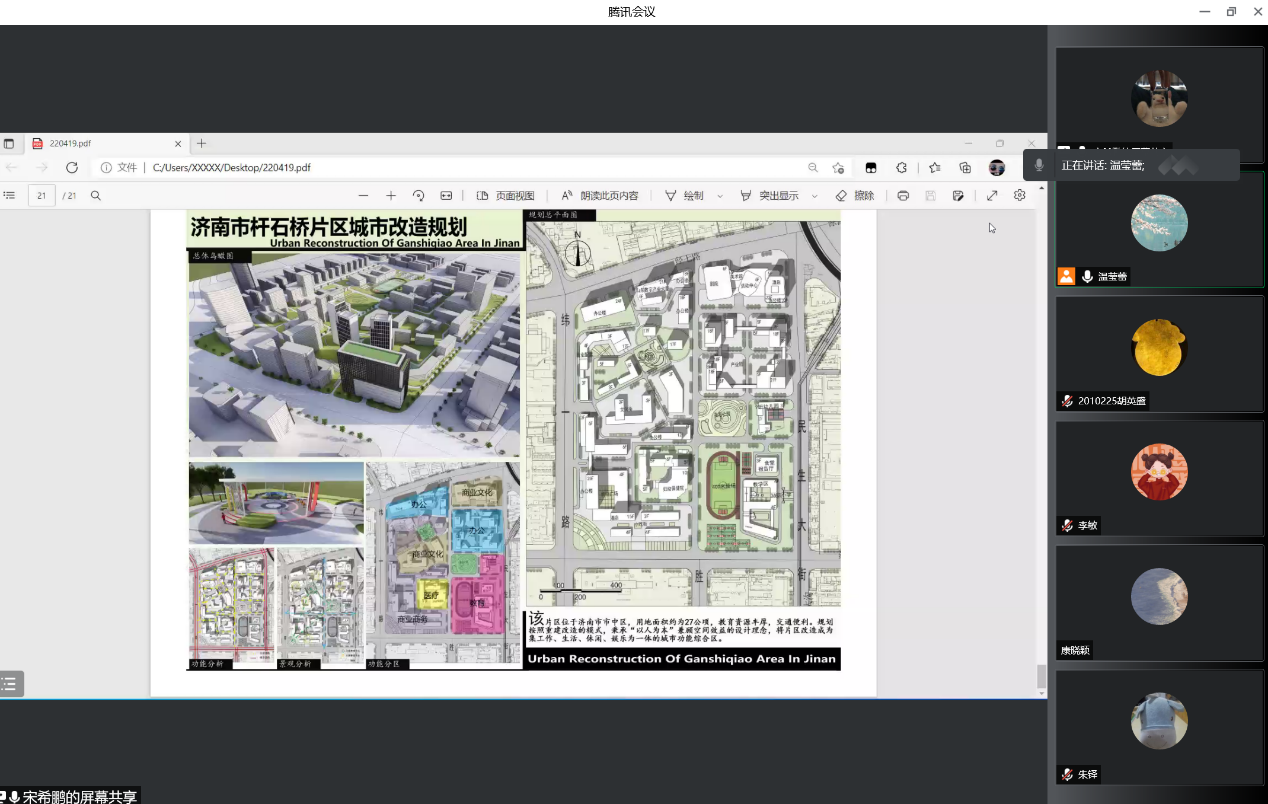Expand the 绘制 draw options dropdown arrow
The image size is (1268, 804).
point(720,197)
